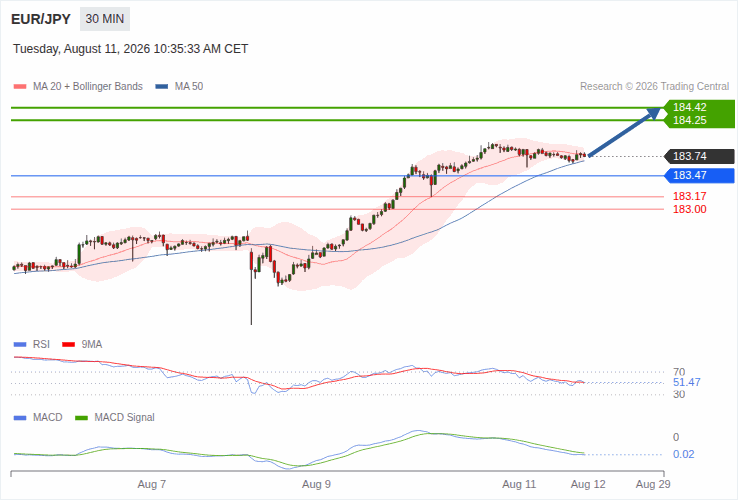Click the RSI value 51.47
Viewport: 738px width, 500px height.
click(x=687, y=382)
